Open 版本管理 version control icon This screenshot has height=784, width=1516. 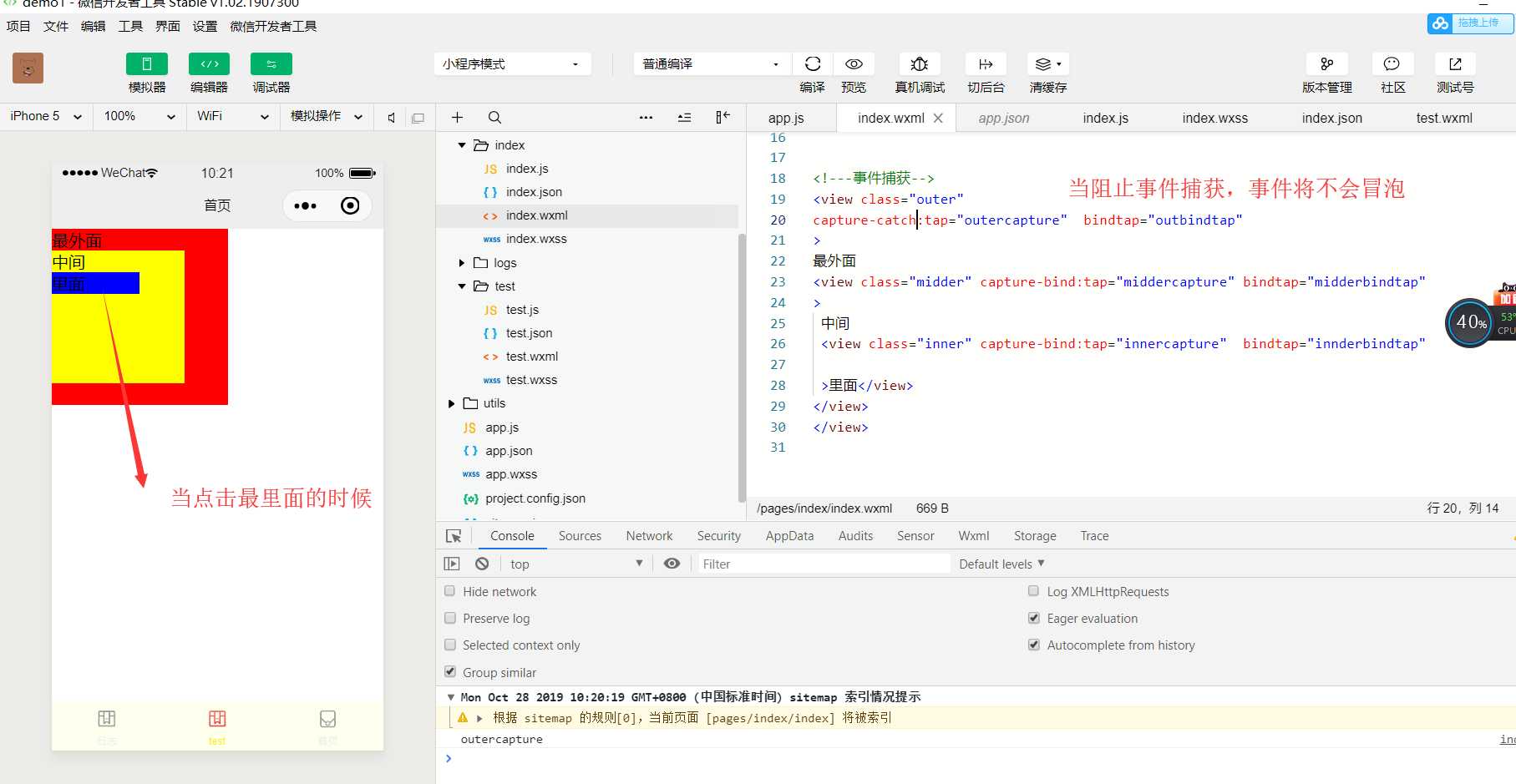(x=1326, y=64)
